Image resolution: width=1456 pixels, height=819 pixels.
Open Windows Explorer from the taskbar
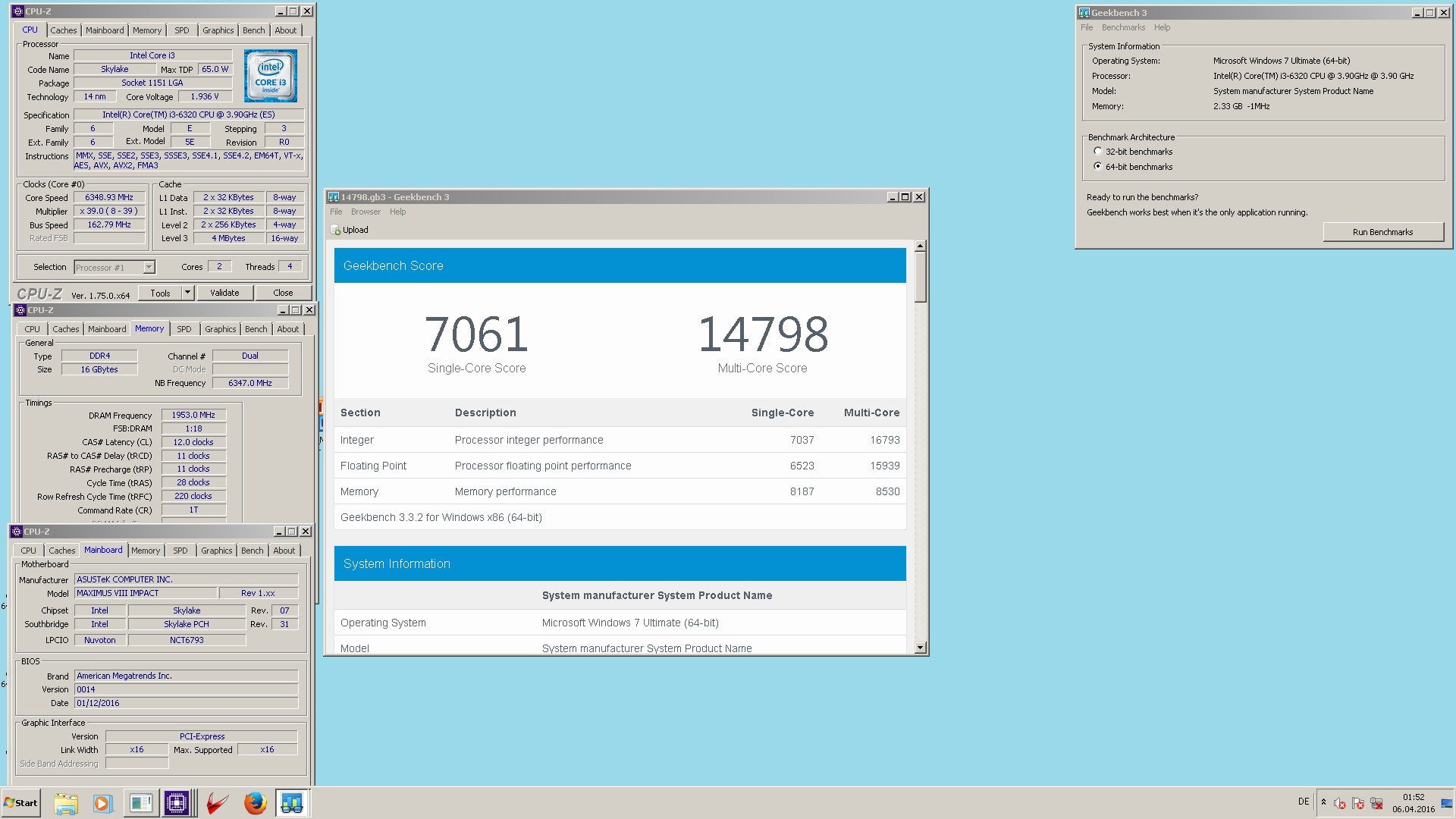(66, 803)
